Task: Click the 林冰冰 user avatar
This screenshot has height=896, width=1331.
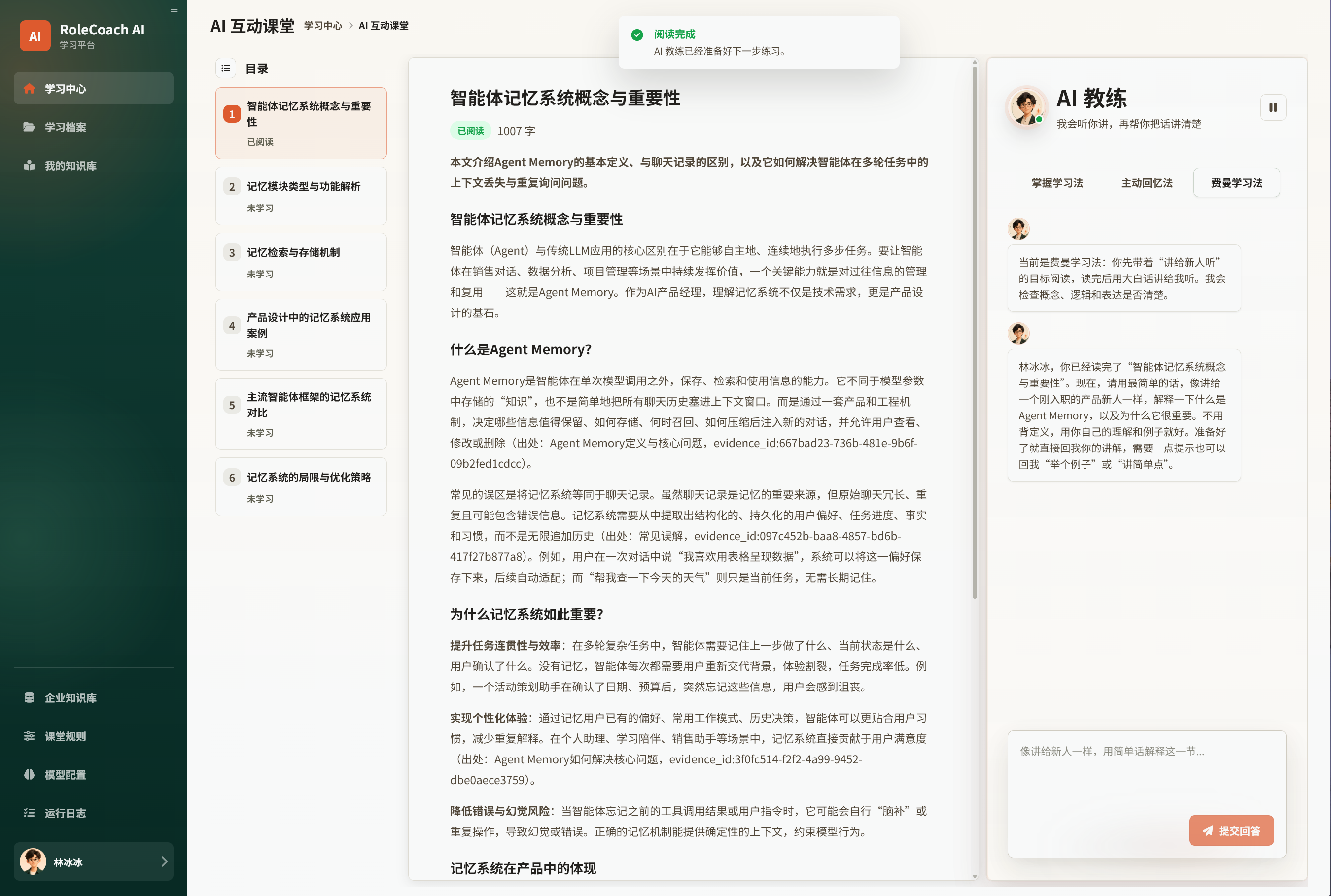Action: (x=33, y=861)
